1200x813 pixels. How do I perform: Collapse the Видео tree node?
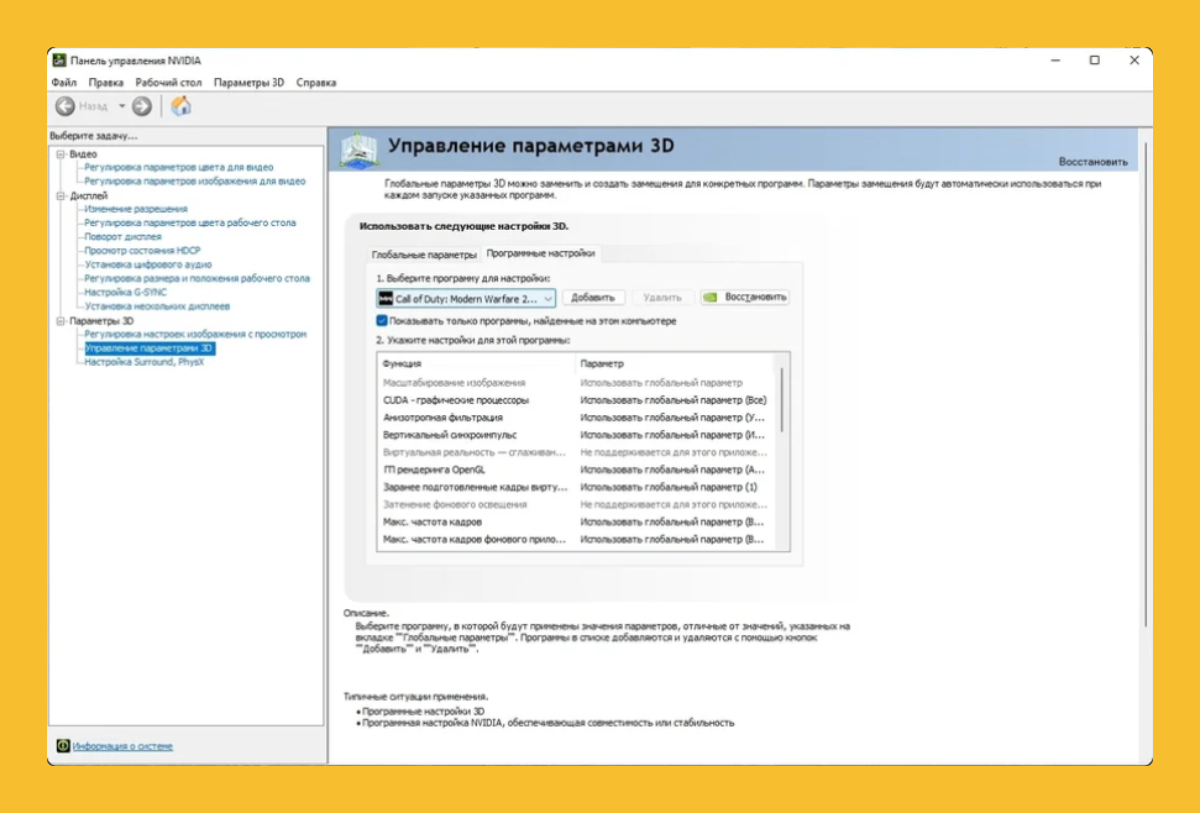coord(60,154)
